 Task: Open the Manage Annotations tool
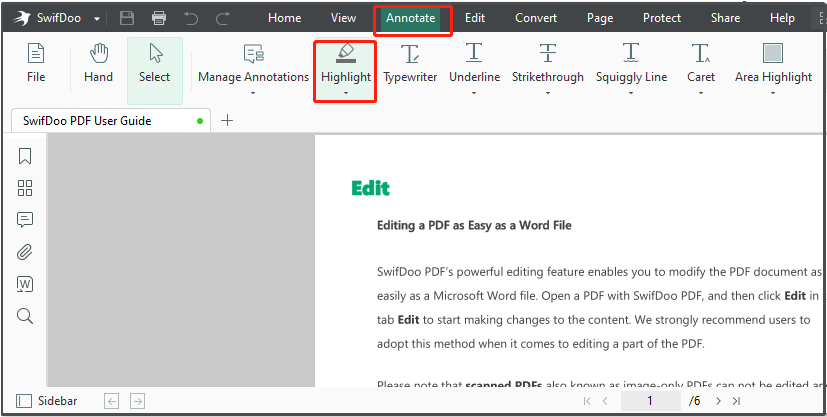click(x=254, y=64)
